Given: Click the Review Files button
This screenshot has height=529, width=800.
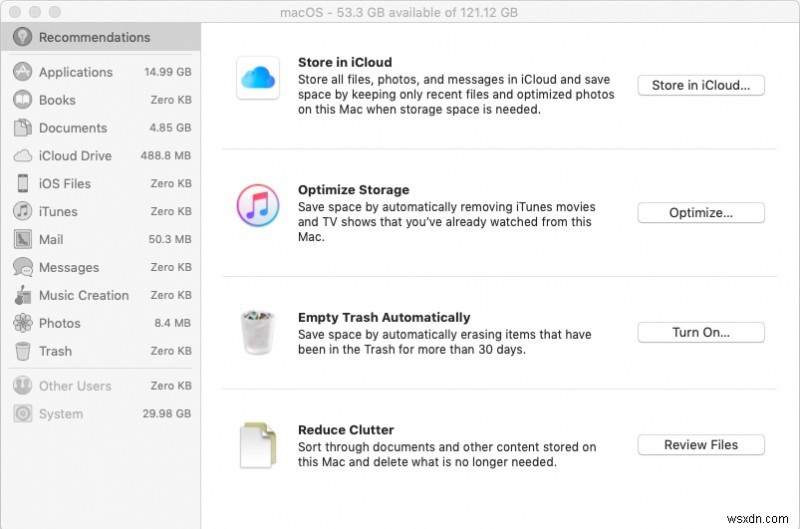Looking at the screenshot, I should tap(701, 445).
